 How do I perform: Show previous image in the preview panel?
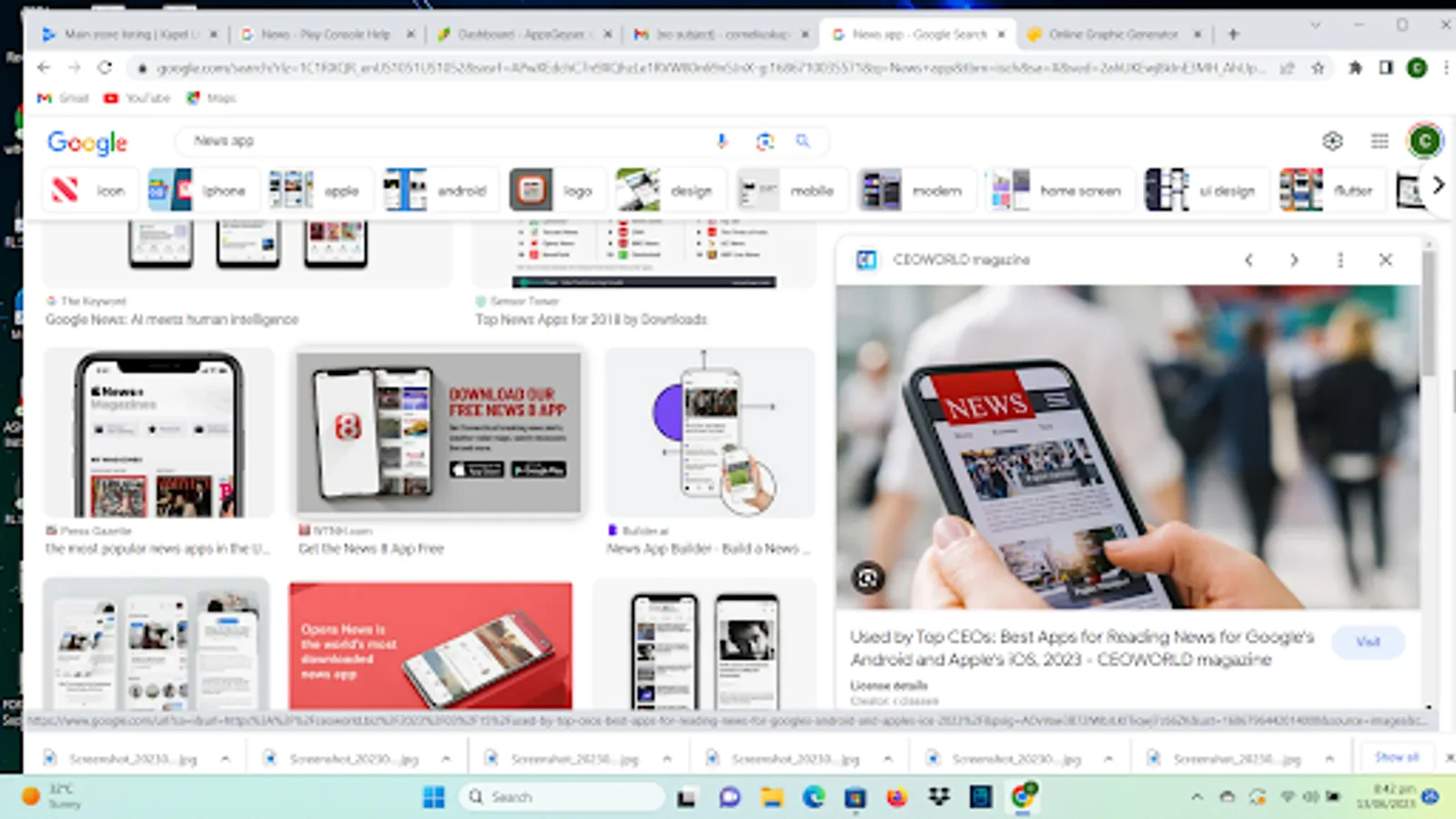pos(1249,260)
